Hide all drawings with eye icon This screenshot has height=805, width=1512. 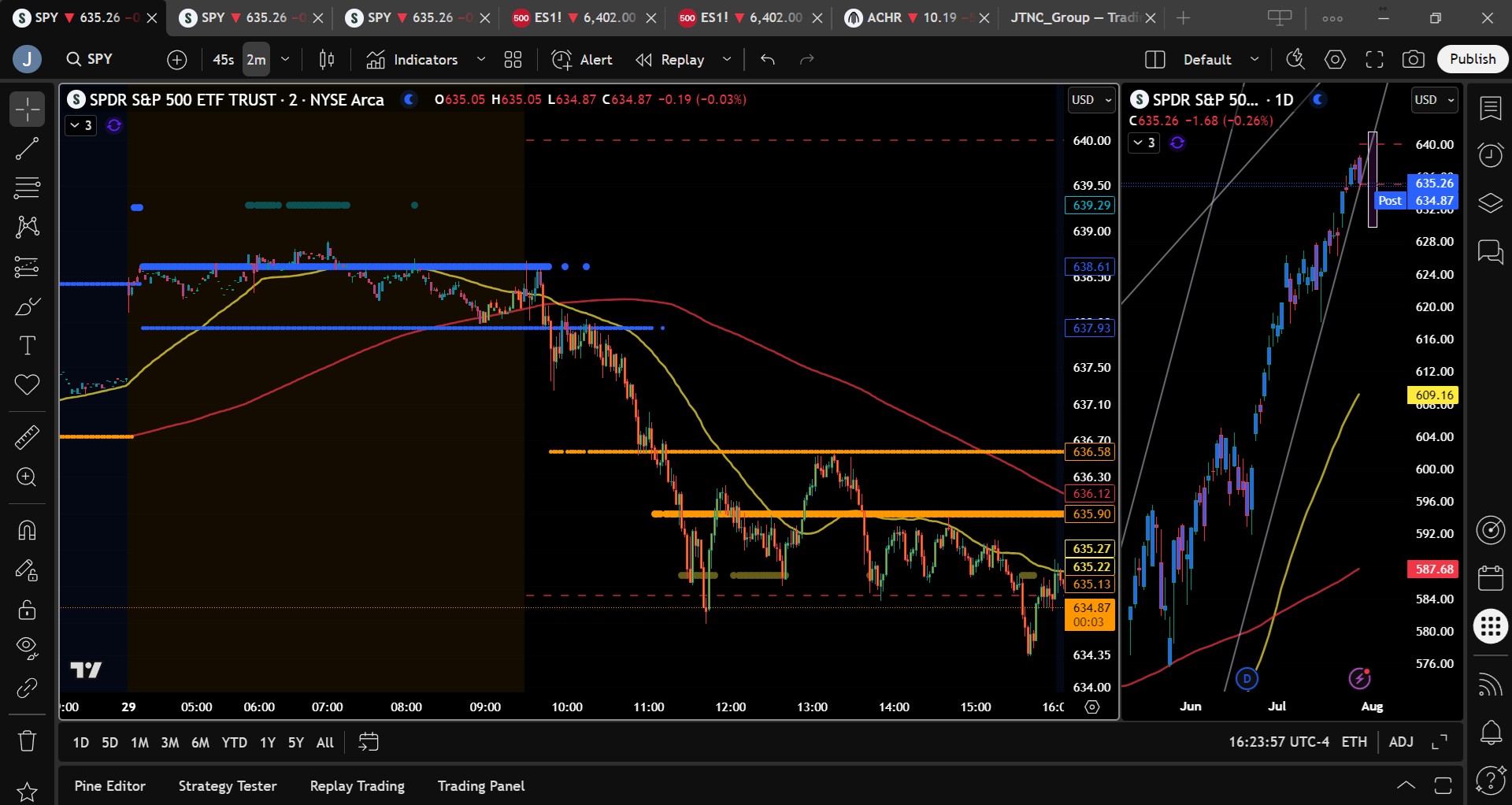pyautogui.click(x=27, y=648)
